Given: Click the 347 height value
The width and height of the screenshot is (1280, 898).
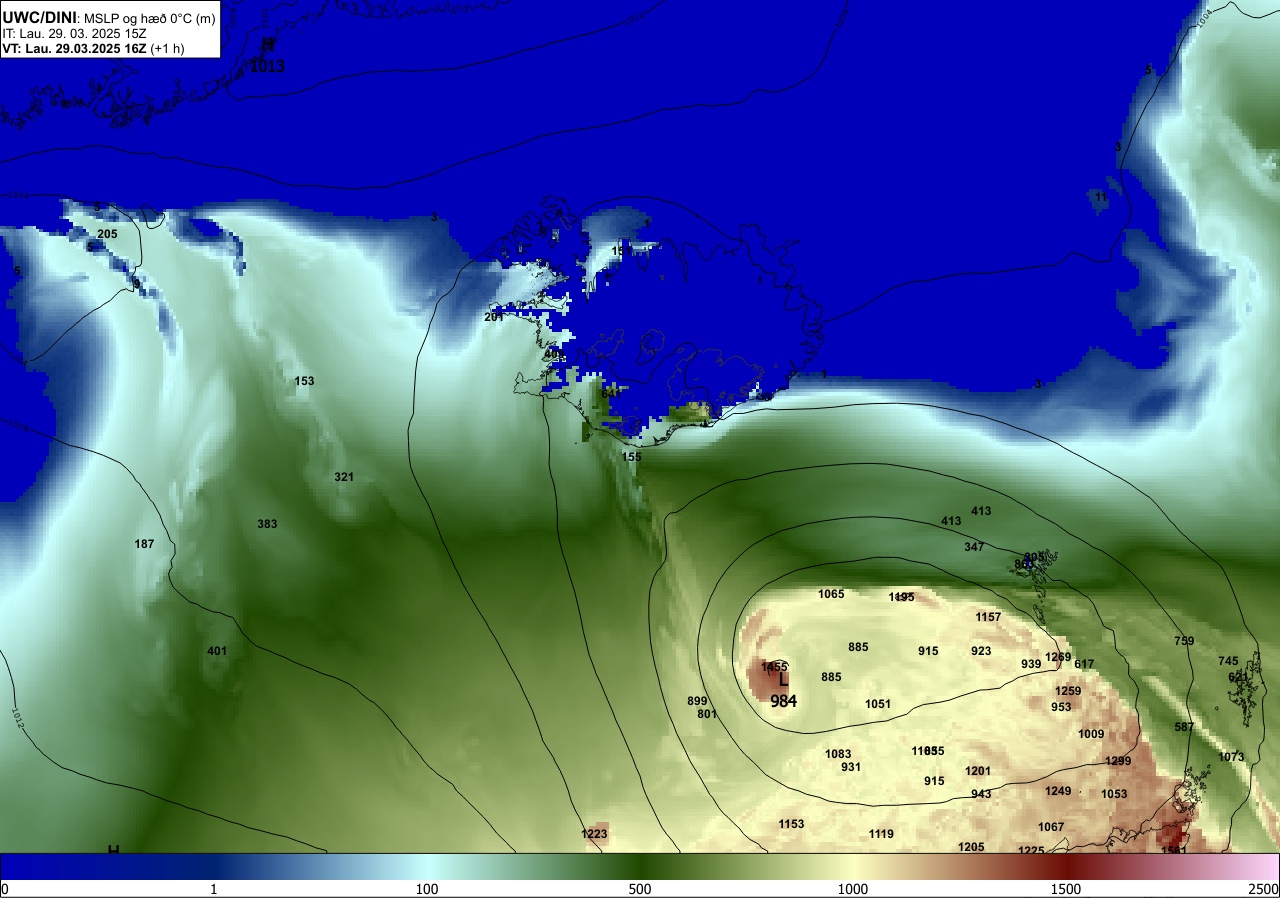Looking at the screenshot, I should point(974,547).
